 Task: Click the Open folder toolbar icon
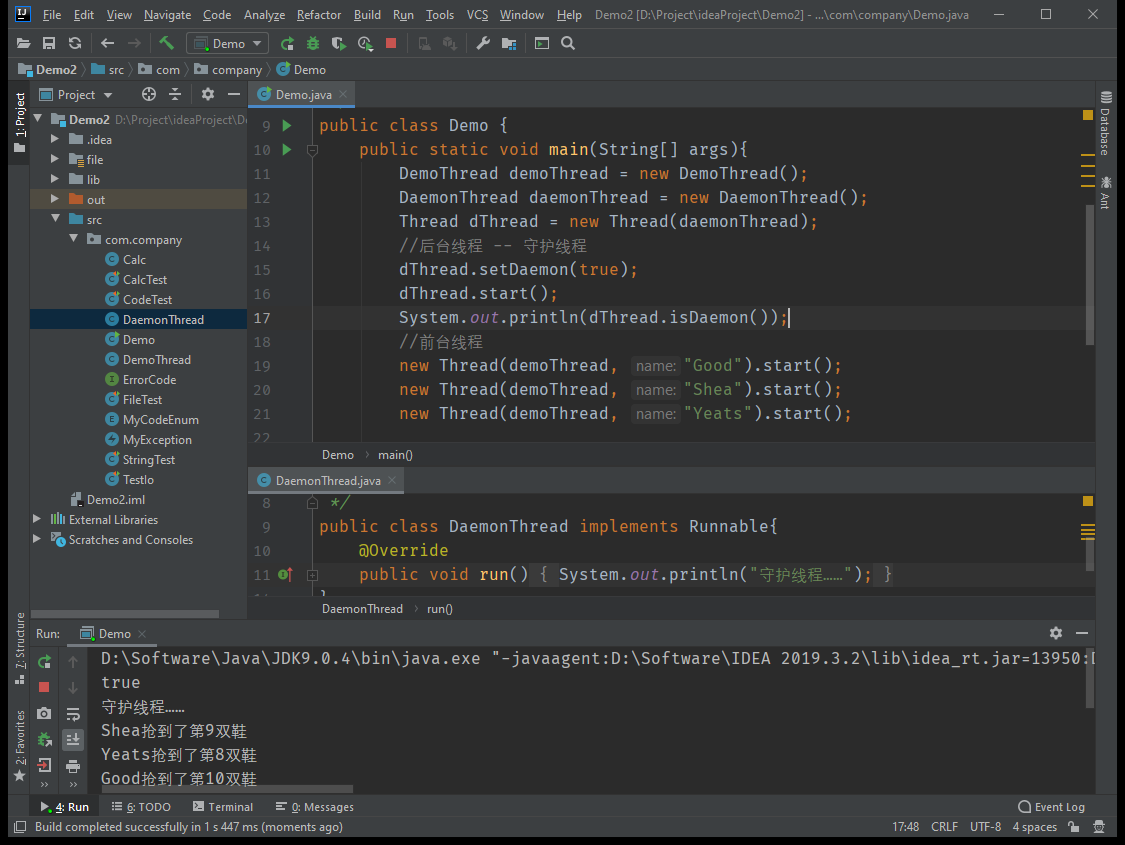(23, 44)
